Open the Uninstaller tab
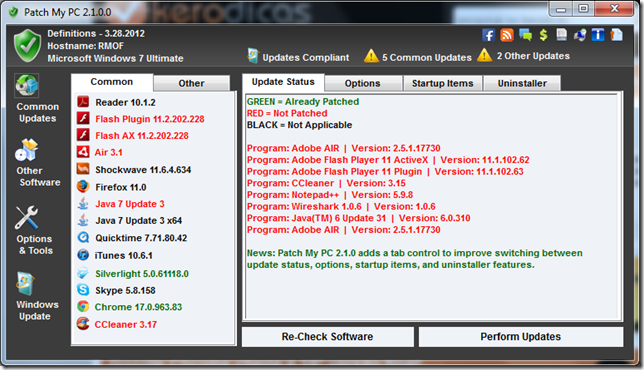 point(522,83)
